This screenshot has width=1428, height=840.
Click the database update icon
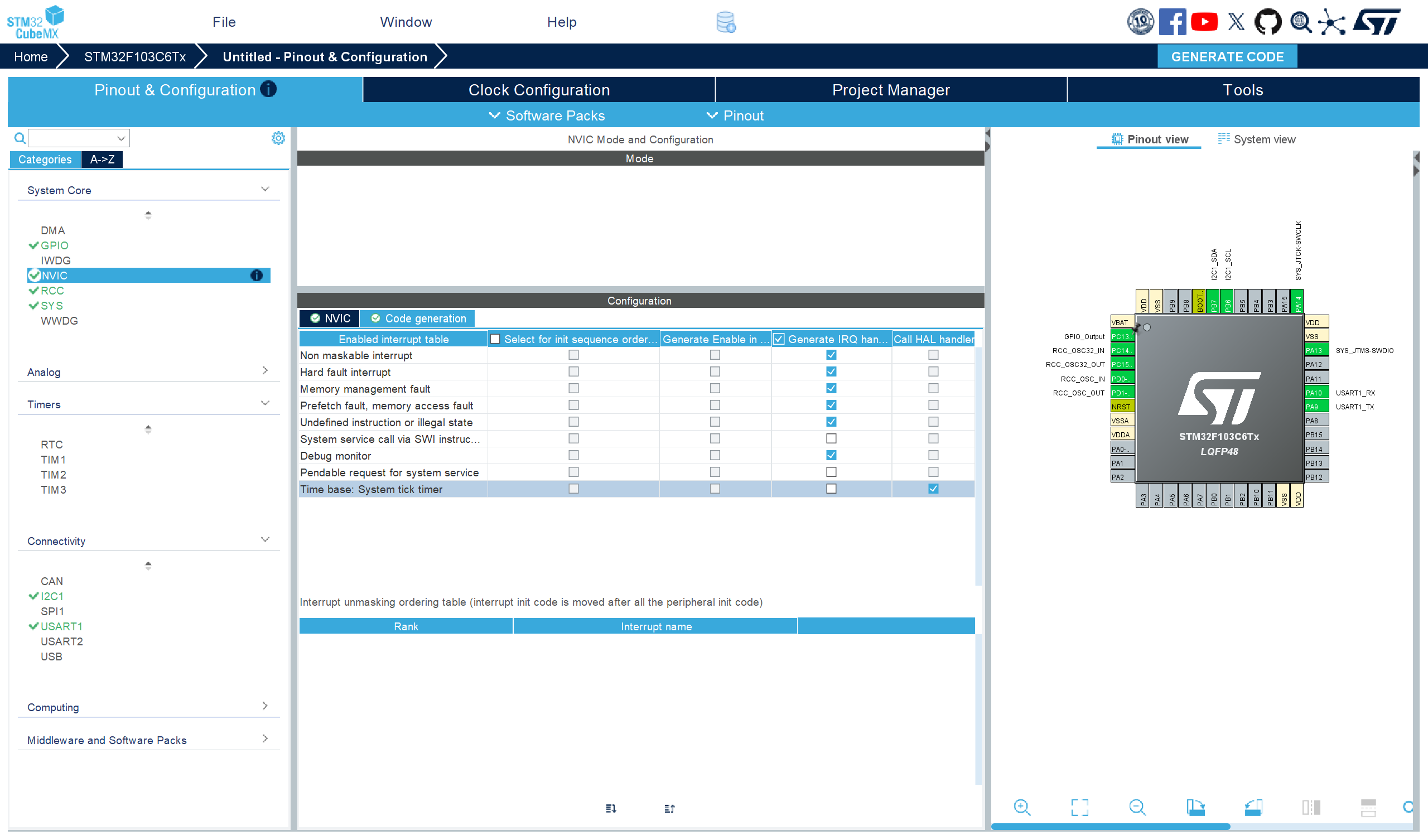(x=726, y=22)
